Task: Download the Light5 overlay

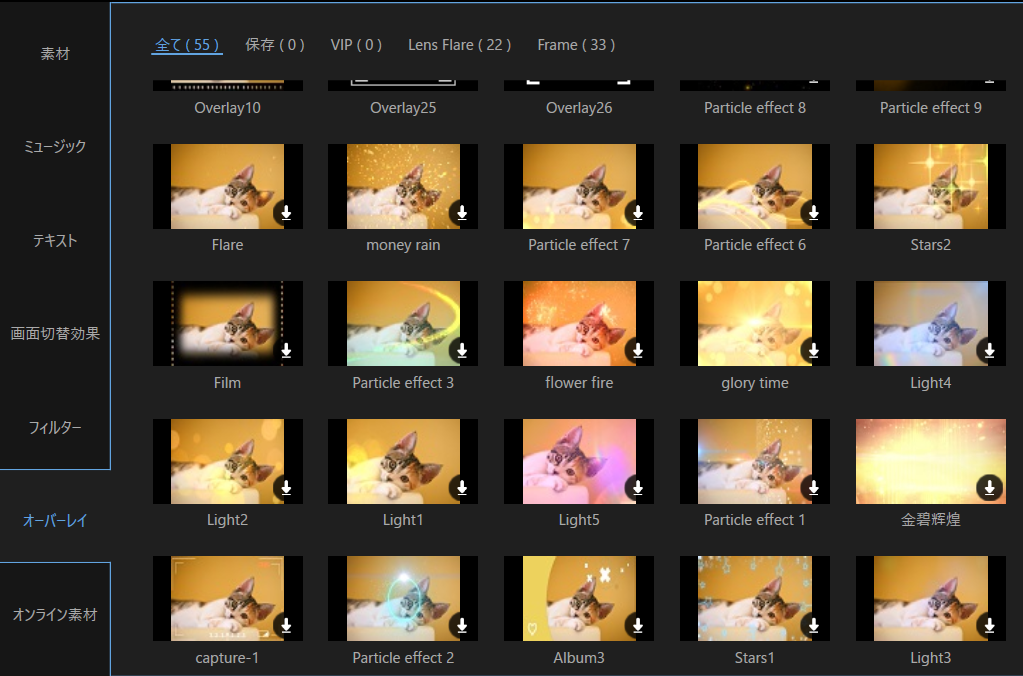Action: (637, 487)
